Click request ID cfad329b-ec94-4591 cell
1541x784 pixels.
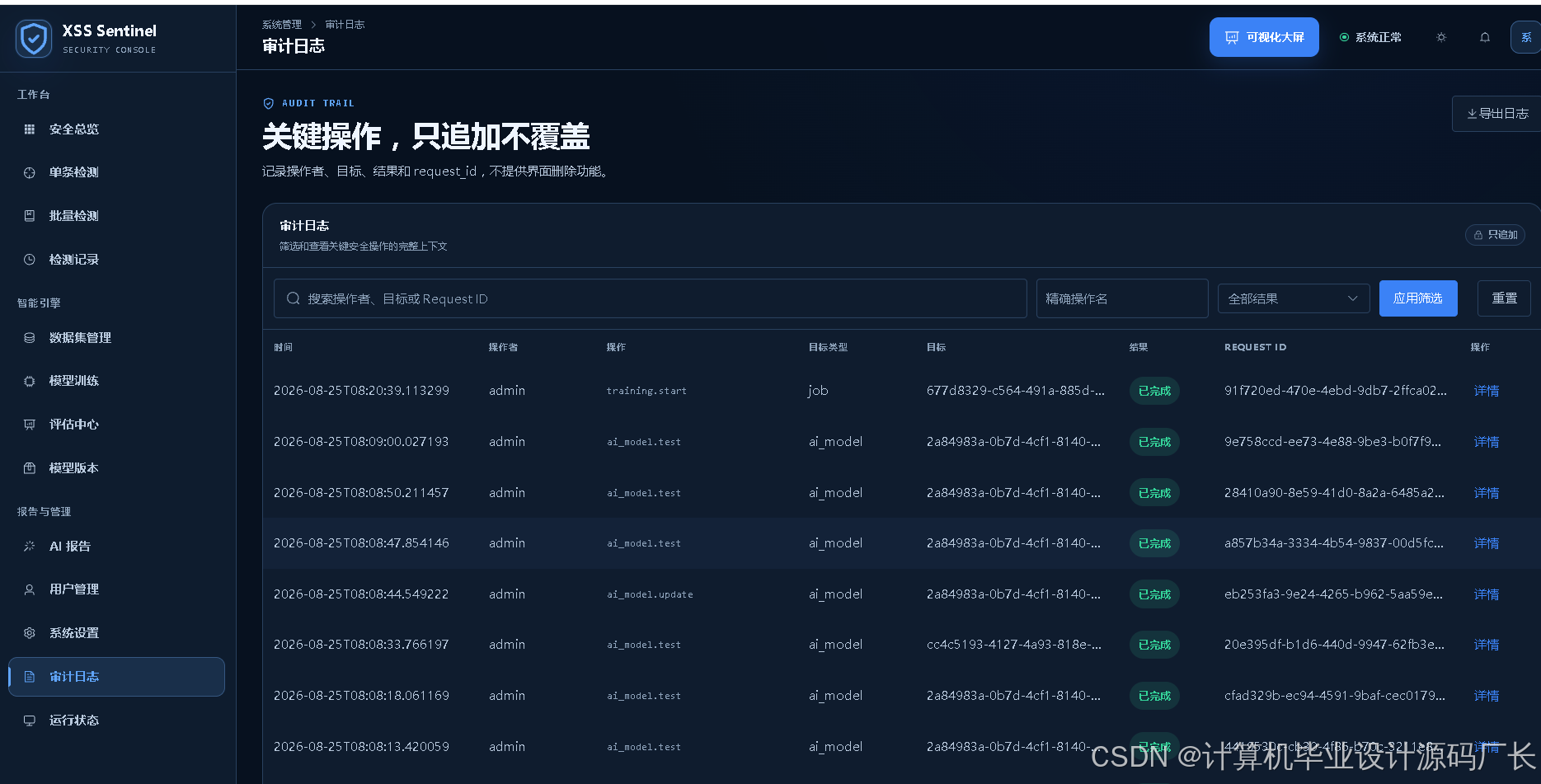(1335, 696)
